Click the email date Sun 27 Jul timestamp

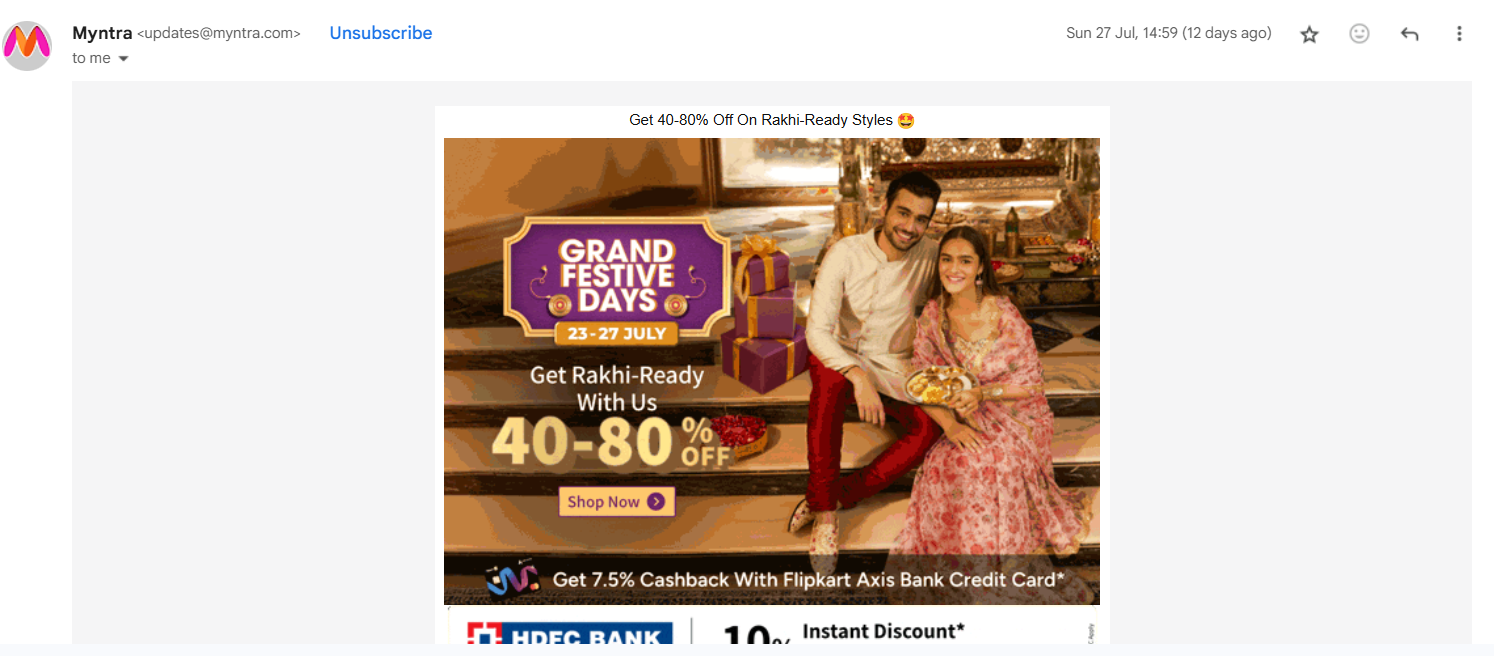click(1169, 33)
